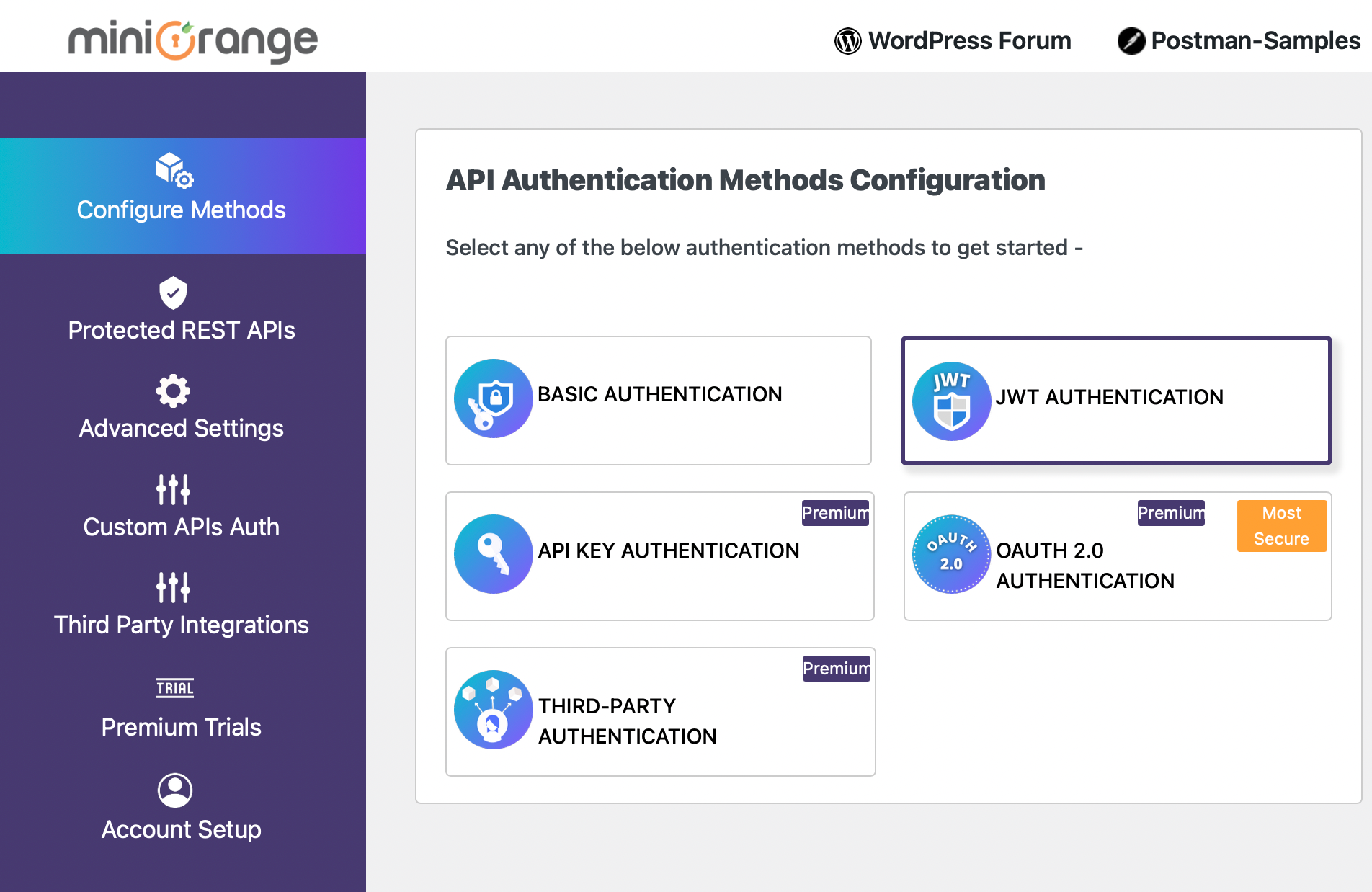This screenshot has width=1372, height=892.
Task: Open the Postman-Samples link
Action: point(1239,41)
